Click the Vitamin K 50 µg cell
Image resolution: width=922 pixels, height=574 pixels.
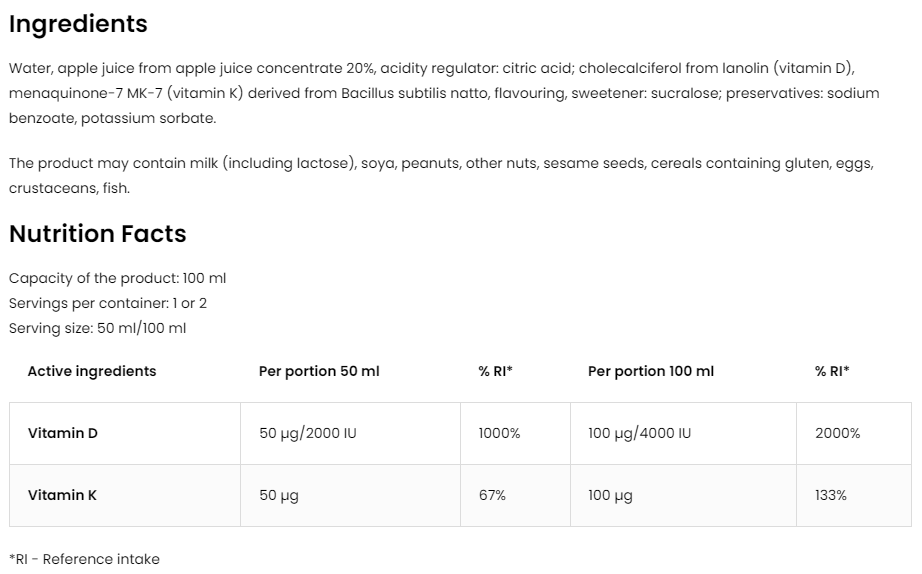pos(279,495)
